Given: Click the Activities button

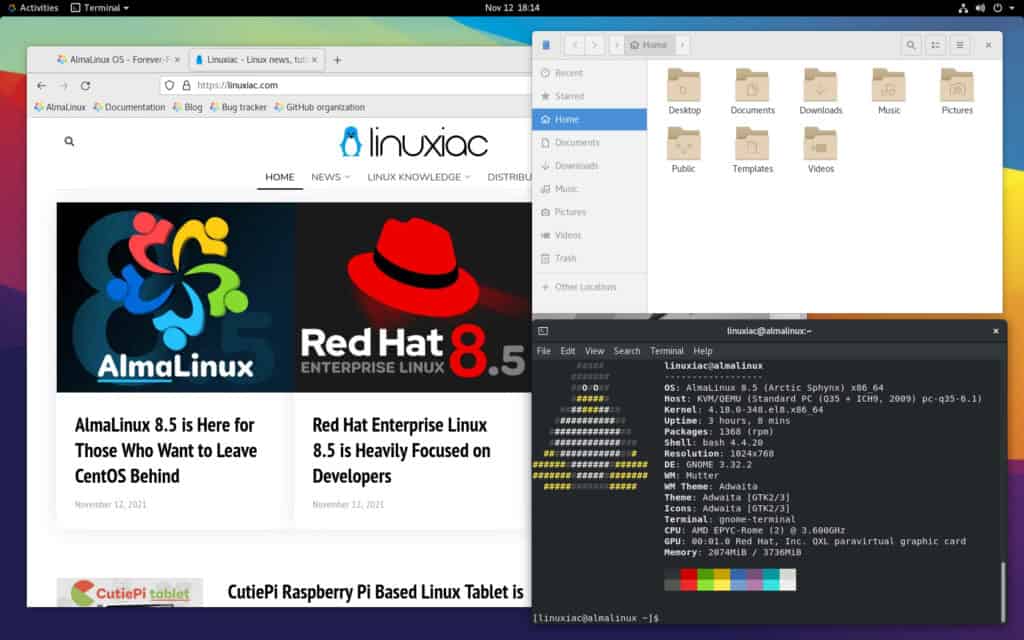Looking at the screenshot, I should coord(33,8).
